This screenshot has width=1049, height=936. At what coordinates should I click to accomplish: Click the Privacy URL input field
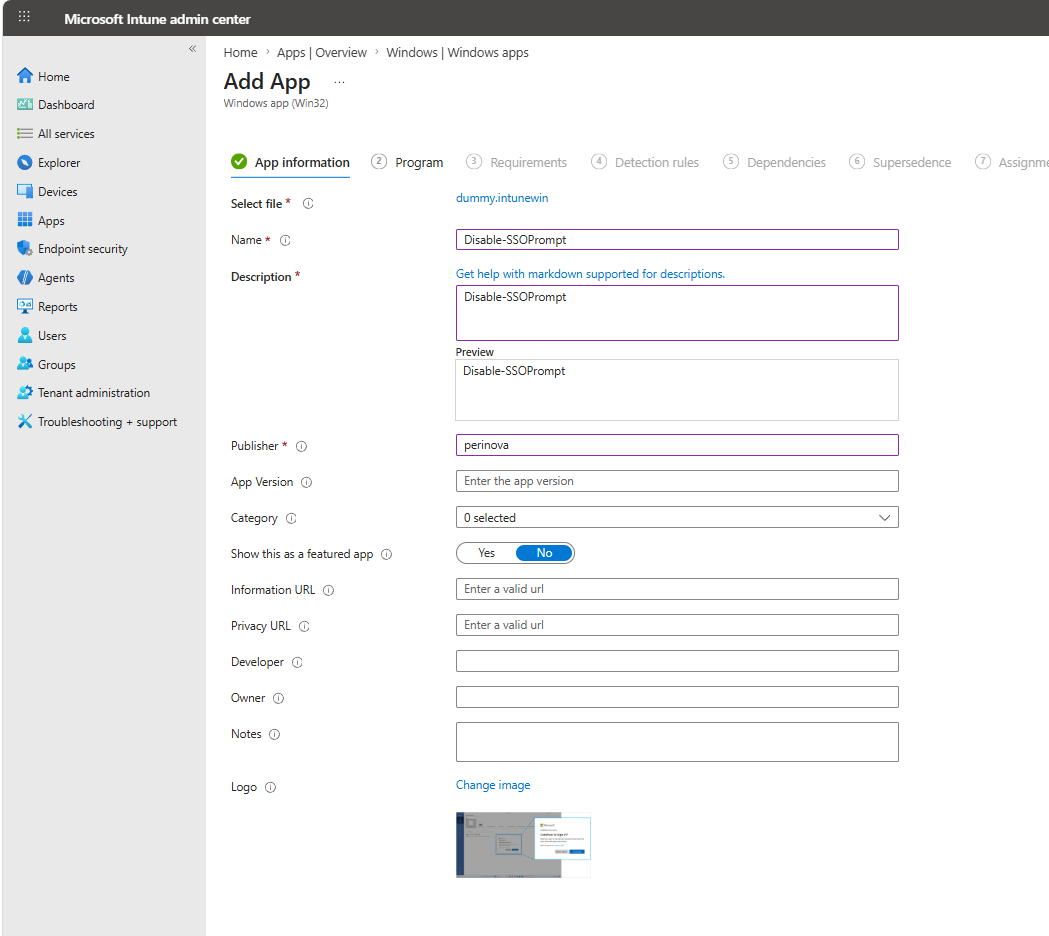click(x=677, y=625)
